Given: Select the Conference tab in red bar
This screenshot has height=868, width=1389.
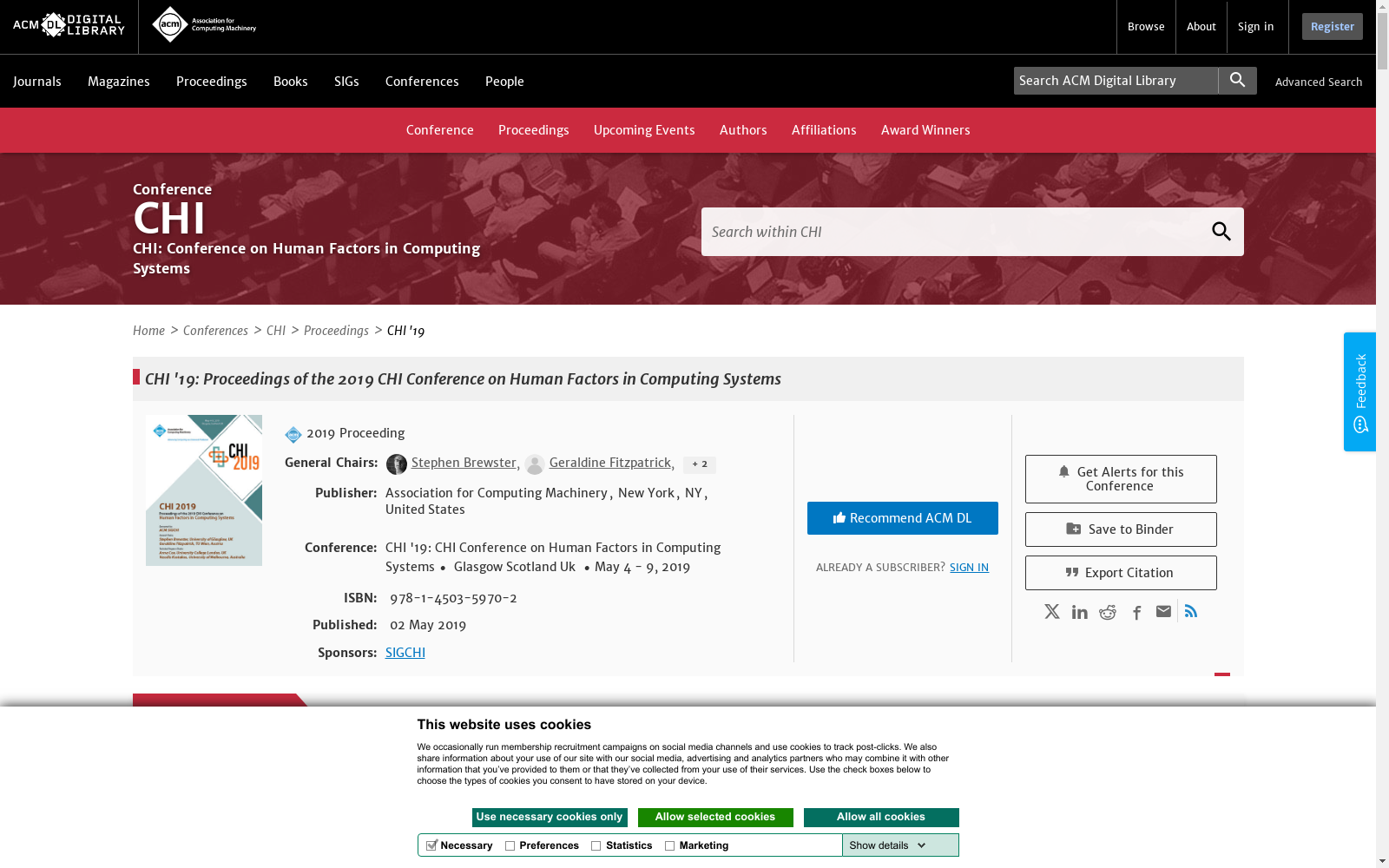Looking at the screenshot, I should click(x=440, y=130).
